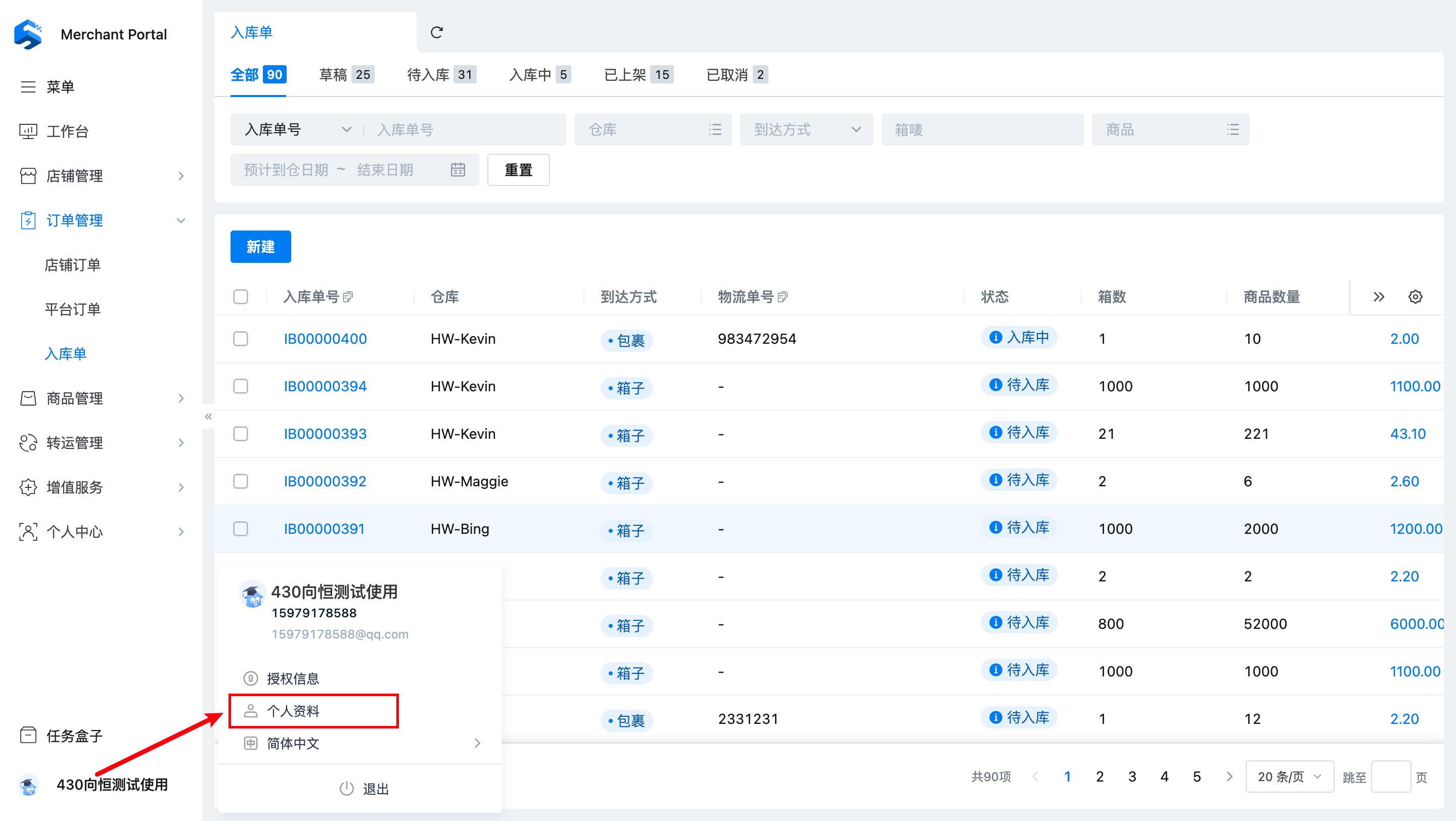This screenshot has height=821, width=1456.
Task: Open inbound order link IB00000394
Action: tap(325, 386)
